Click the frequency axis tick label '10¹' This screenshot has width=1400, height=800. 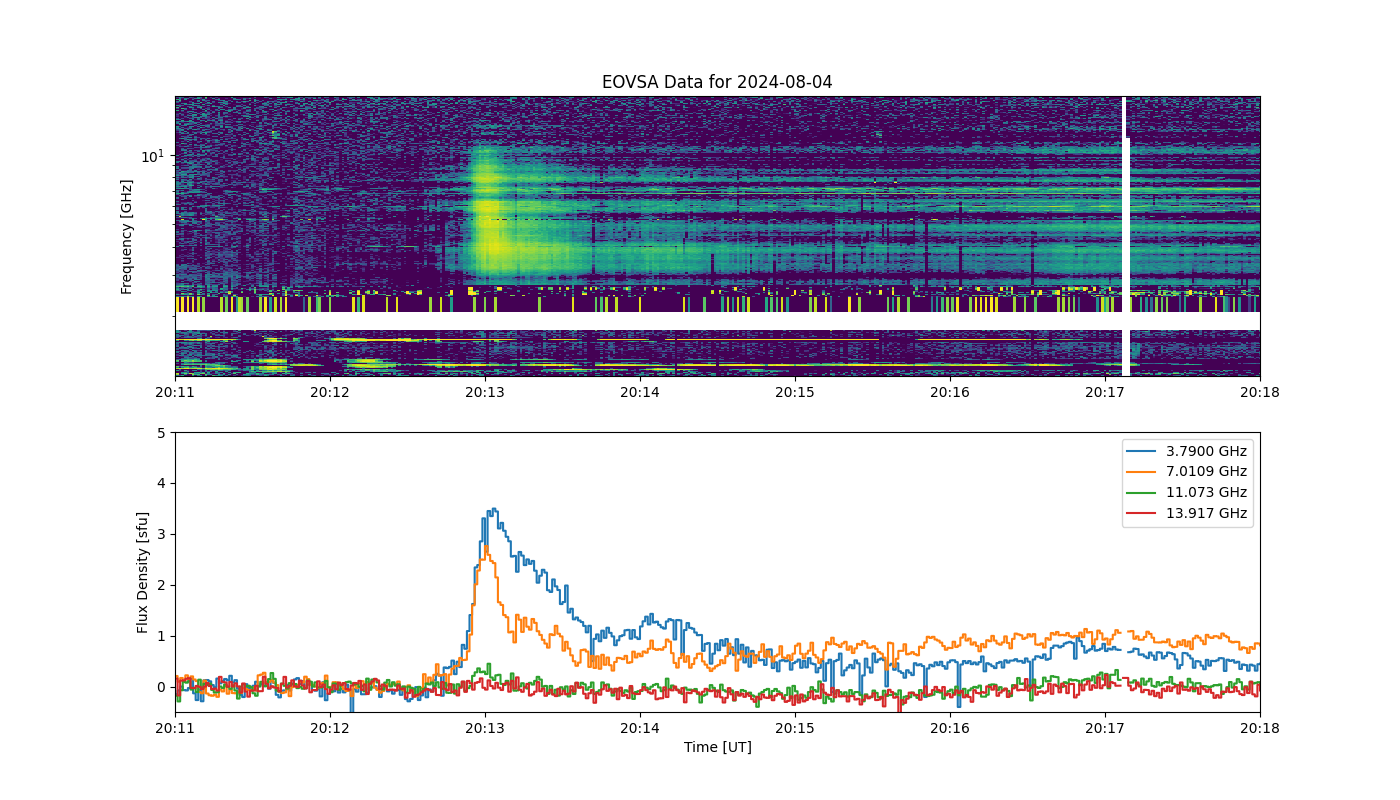[152, 156]
